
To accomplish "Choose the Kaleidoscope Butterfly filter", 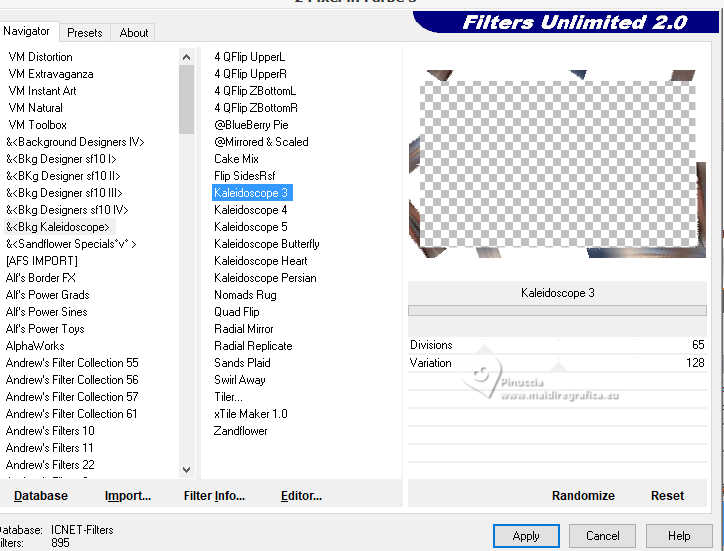I will point(267,244).
